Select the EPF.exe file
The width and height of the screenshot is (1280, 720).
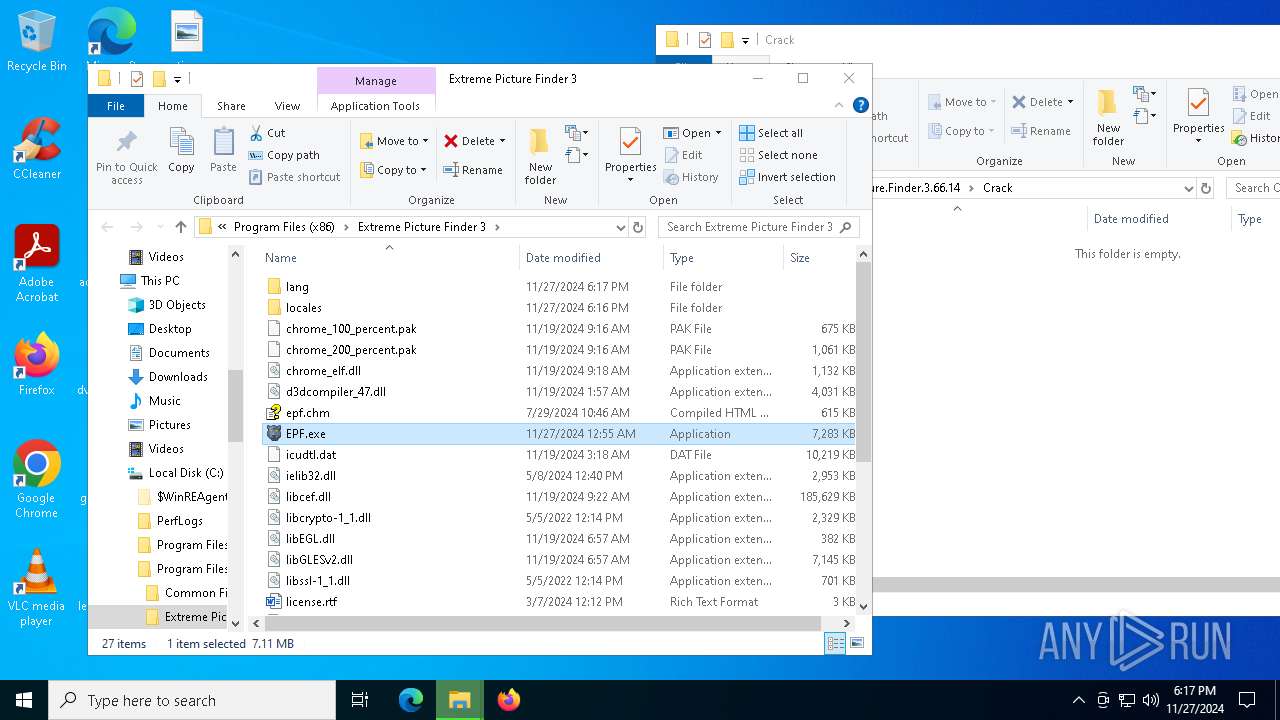coord(558,434)
